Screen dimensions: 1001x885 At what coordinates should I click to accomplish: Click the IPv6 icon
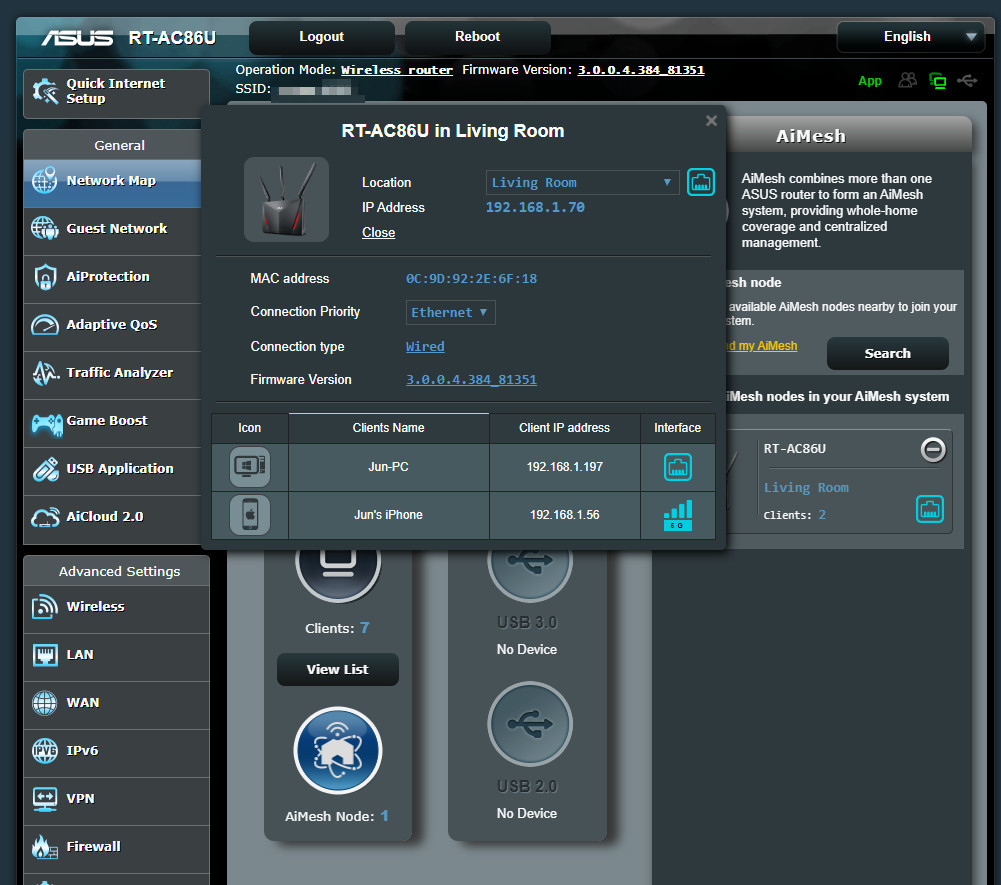point(45,751)
